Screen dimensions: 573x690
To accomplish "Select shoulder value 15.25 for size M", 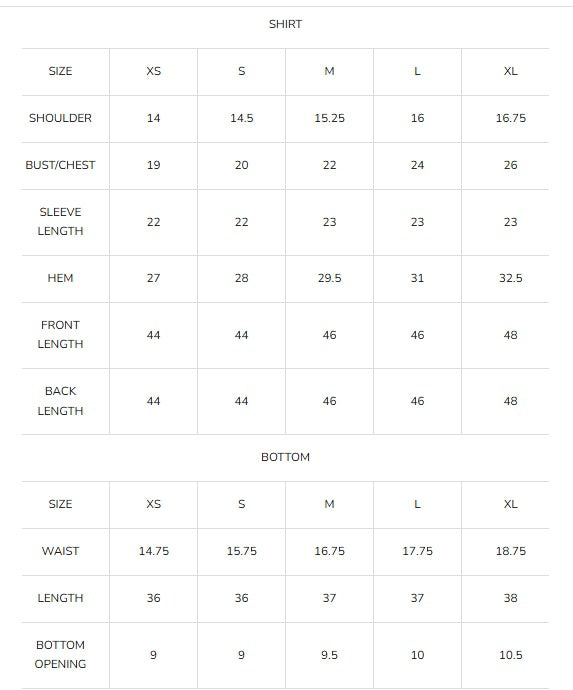I will click(x=329, y=118).
